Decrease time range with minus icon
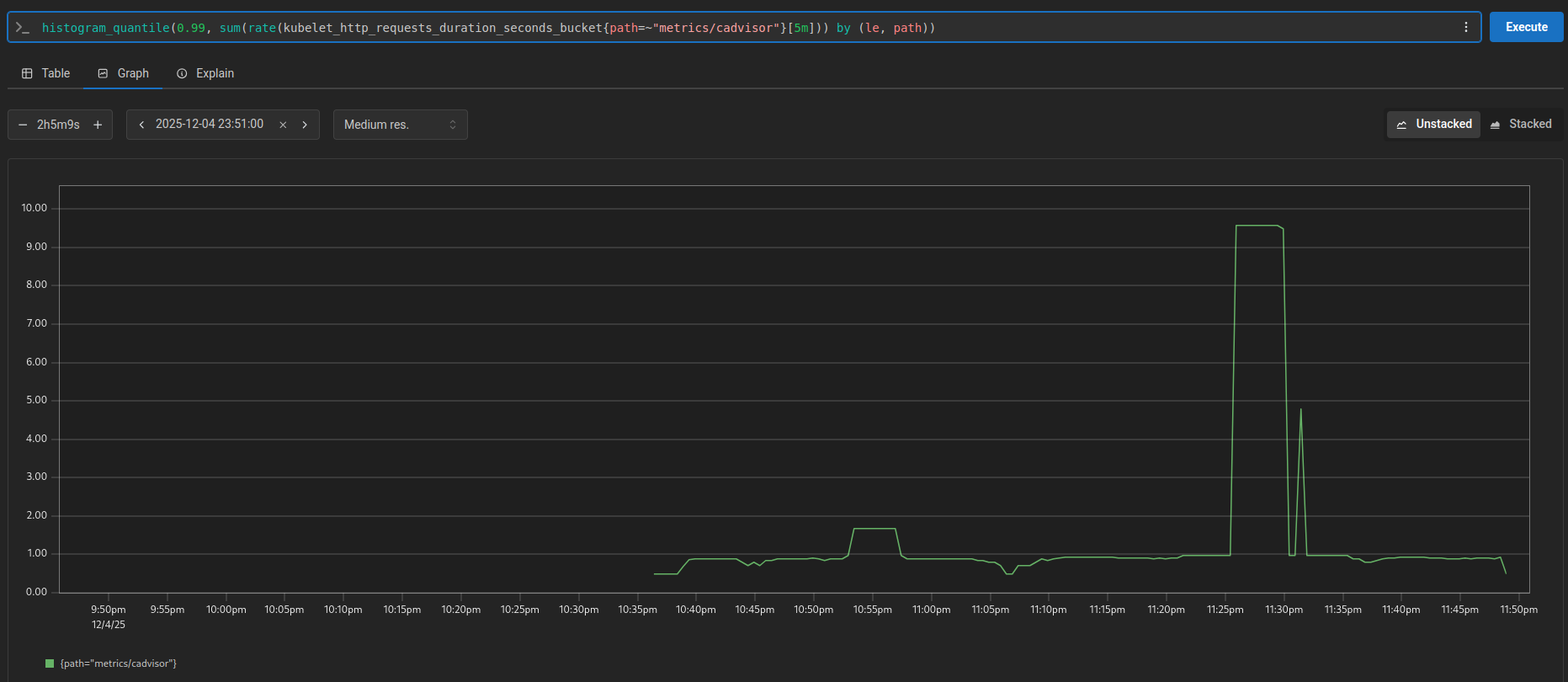The height and width of the screenshot is (682, 1568). coord(23,125)
